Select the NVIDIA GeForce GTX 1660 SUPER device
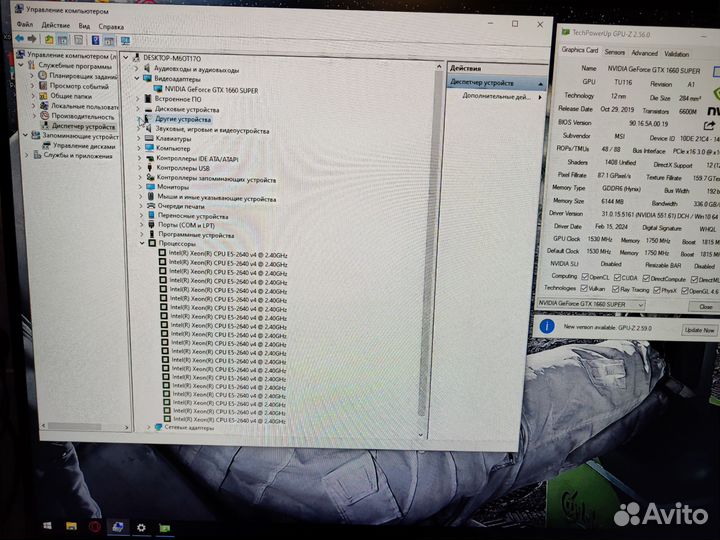Image resolution: width=720 pixels, height=540 pixels. coord(211,90)
